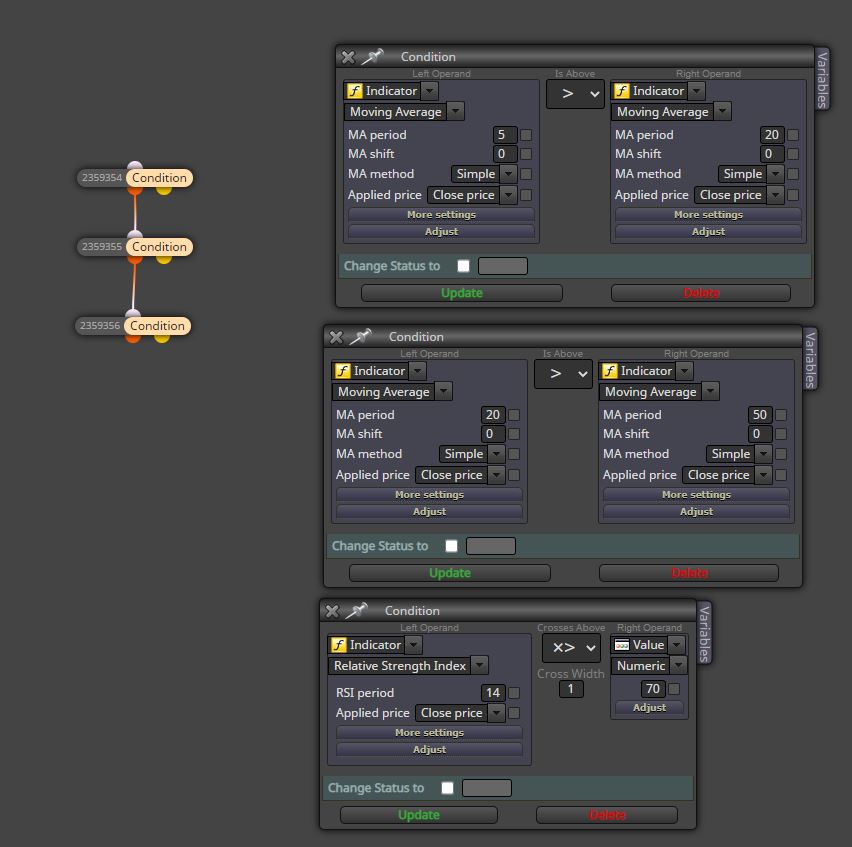Image resolution: width=852 pixels, height=847 pixels.
Task: Click the RSI period field showing 14
Action: (x=493, y=693)
